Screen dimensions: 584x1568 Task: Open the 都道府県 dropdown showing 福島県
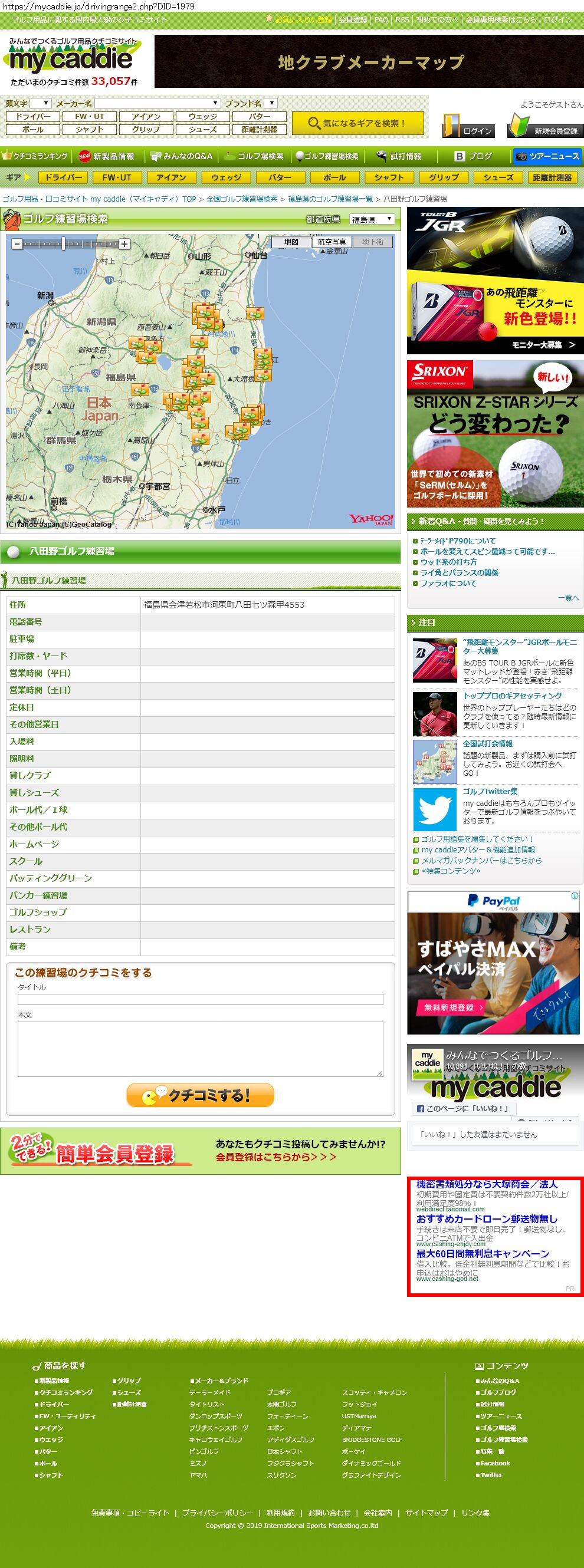(372, 219)
